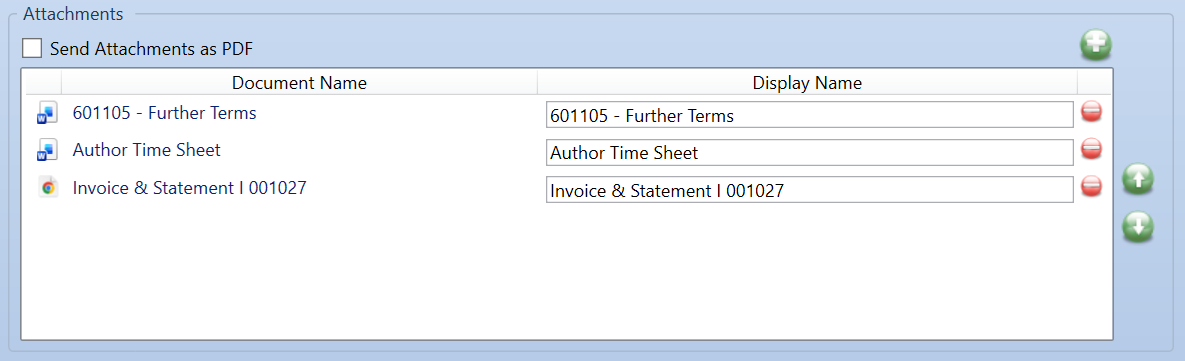1185x361 pixels.
Task: Open the Invoice & Statement I 001027 document link
Action: tap(190, 187)
